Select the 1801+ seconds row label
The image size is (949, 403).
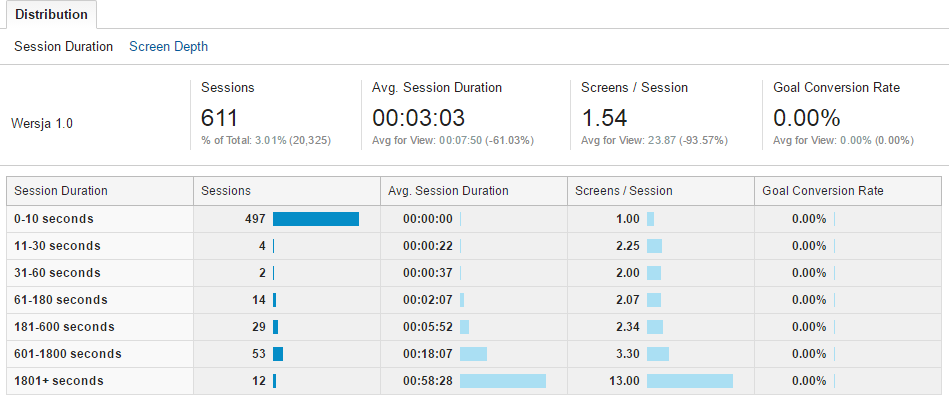59,381
